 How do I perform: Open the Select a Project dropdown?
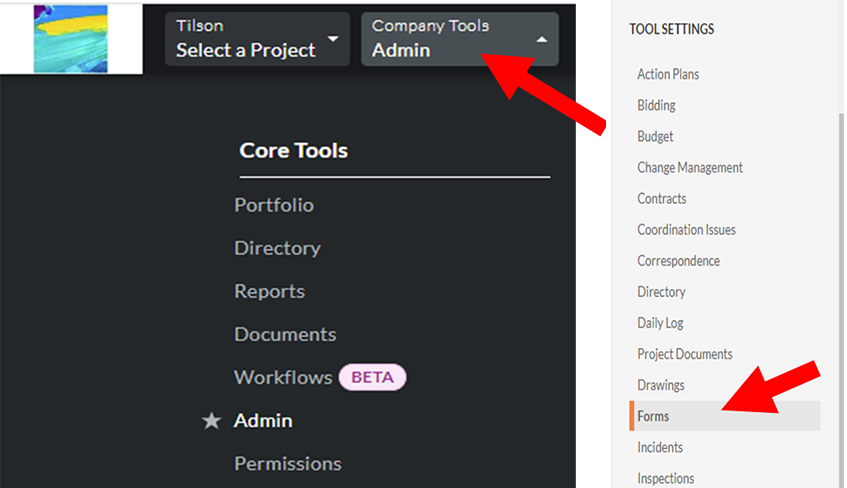pyautogui.click(x=257, y=39)
